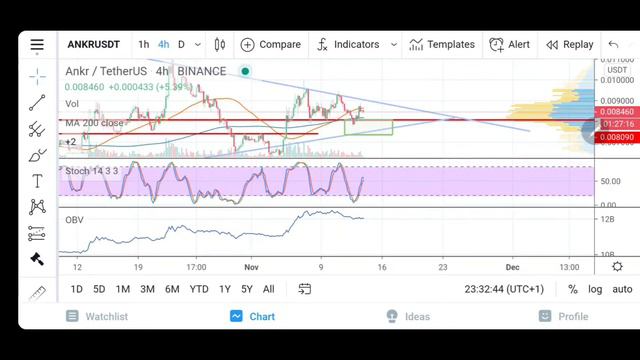Screen dimensions: 640x360
Task: Set date range to YTD
Action: tap(199, 289)
